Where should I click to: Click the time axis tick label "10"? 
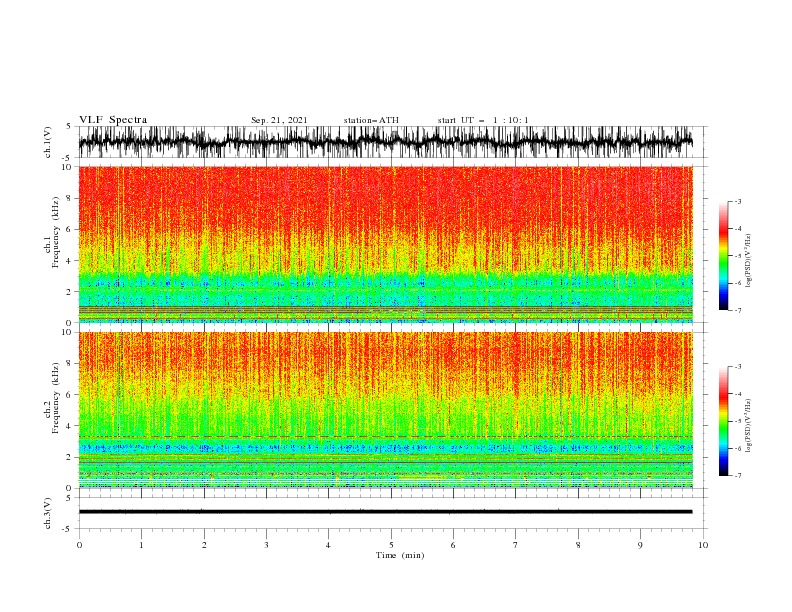coord(703,545)
